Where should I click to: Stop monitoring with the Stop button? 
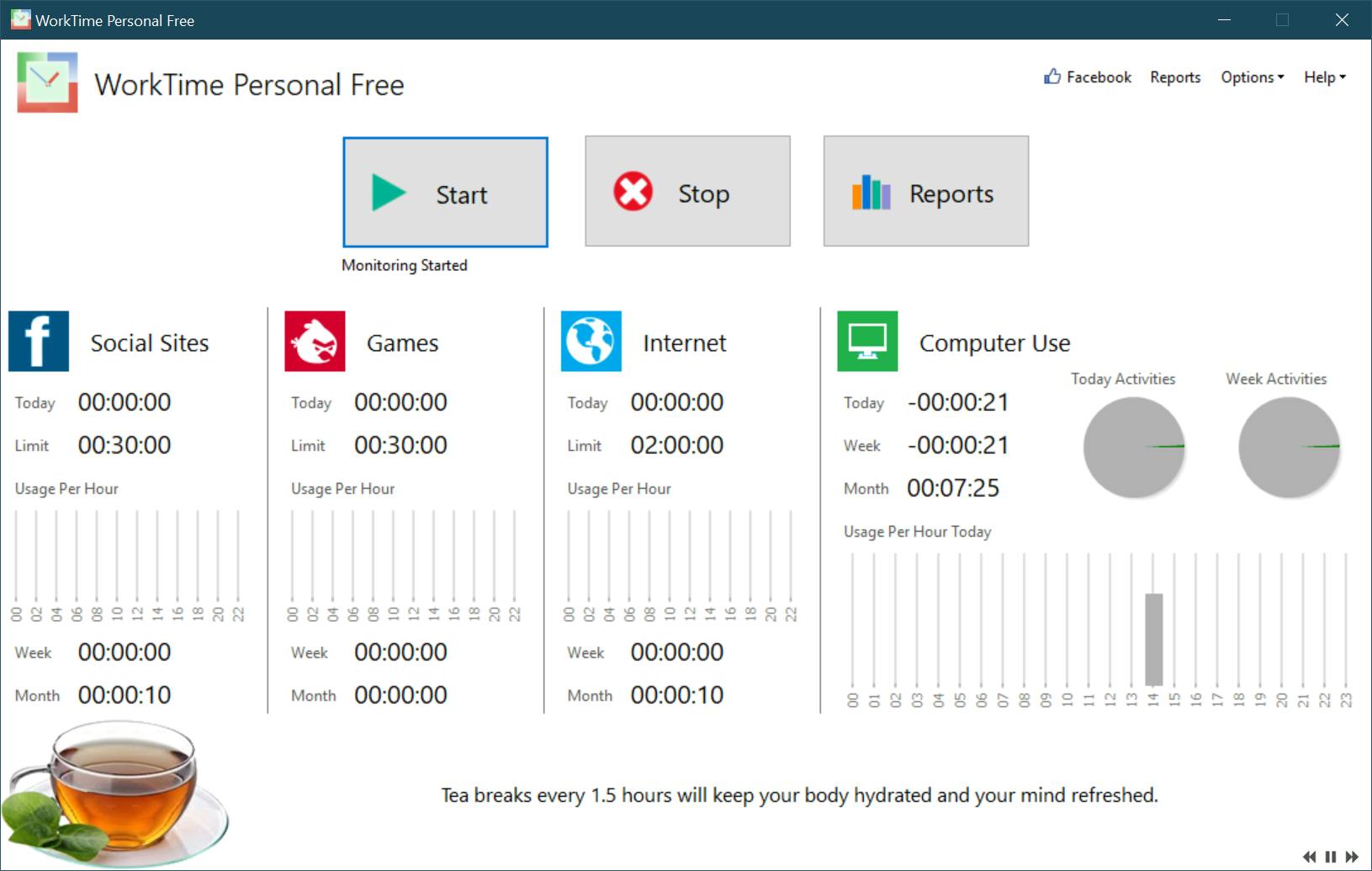[687, 191]
